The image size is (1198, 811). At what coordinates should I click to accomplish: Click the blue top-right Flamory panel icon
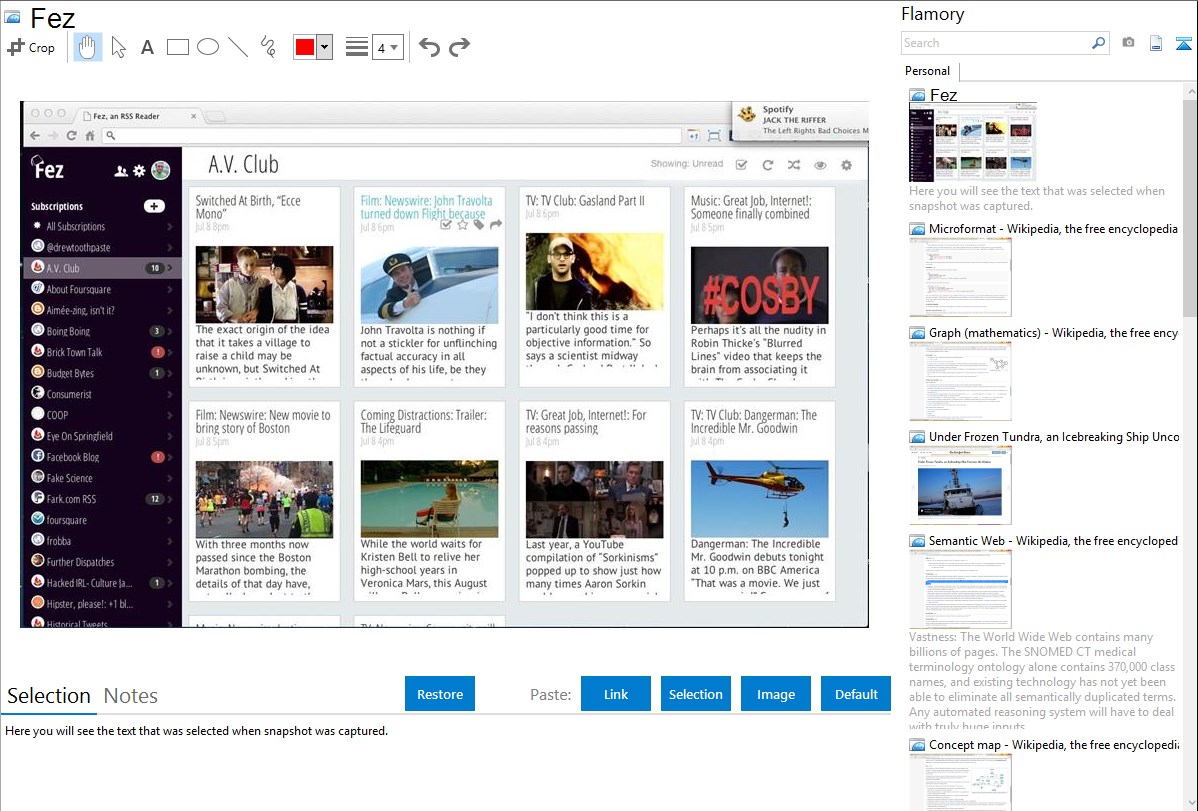(1183, 43)
